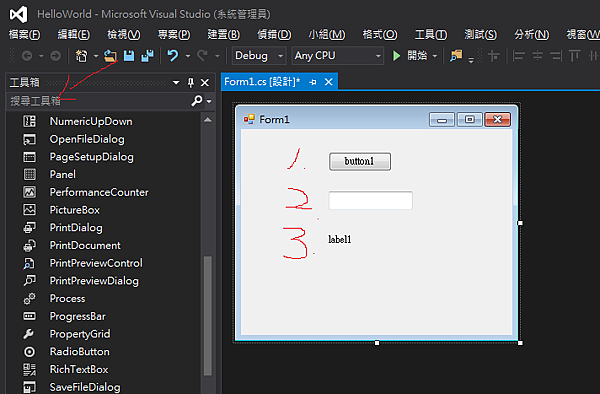Click the Navigate Forward toolbar icon

click(55, 56)
